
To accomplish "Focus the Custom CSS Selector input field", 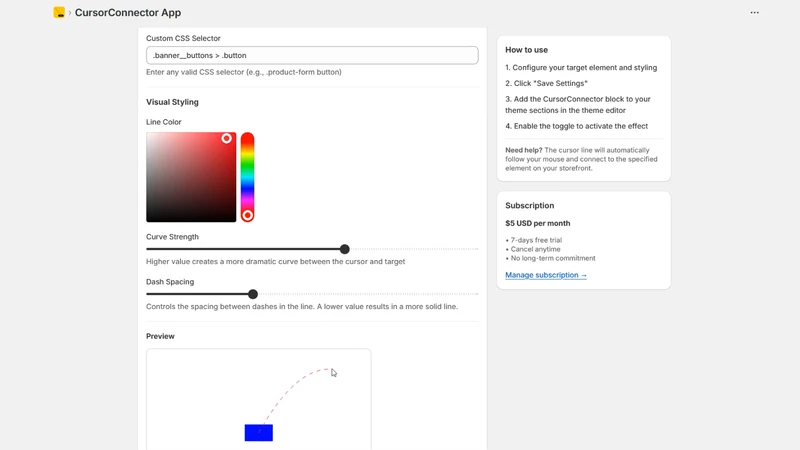I will [312, 55].
